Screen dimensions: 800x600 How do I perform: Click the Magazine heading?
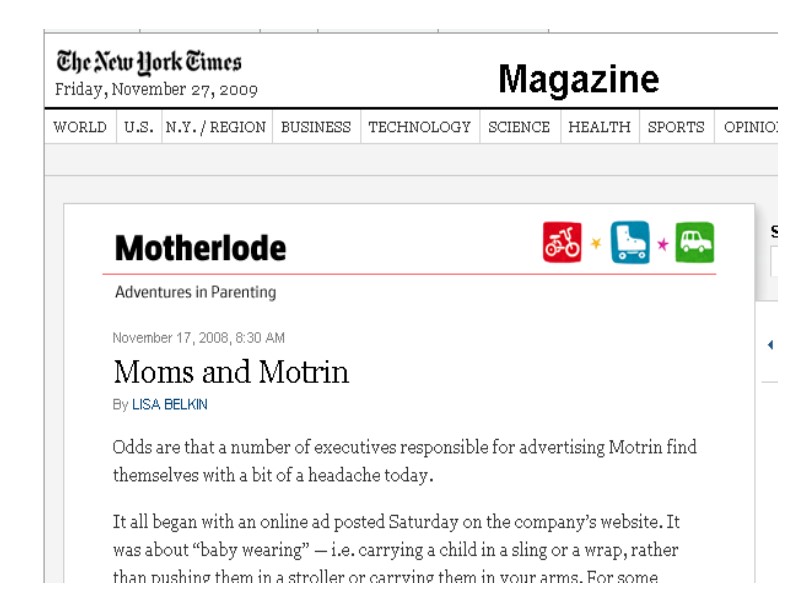[579, 78]
